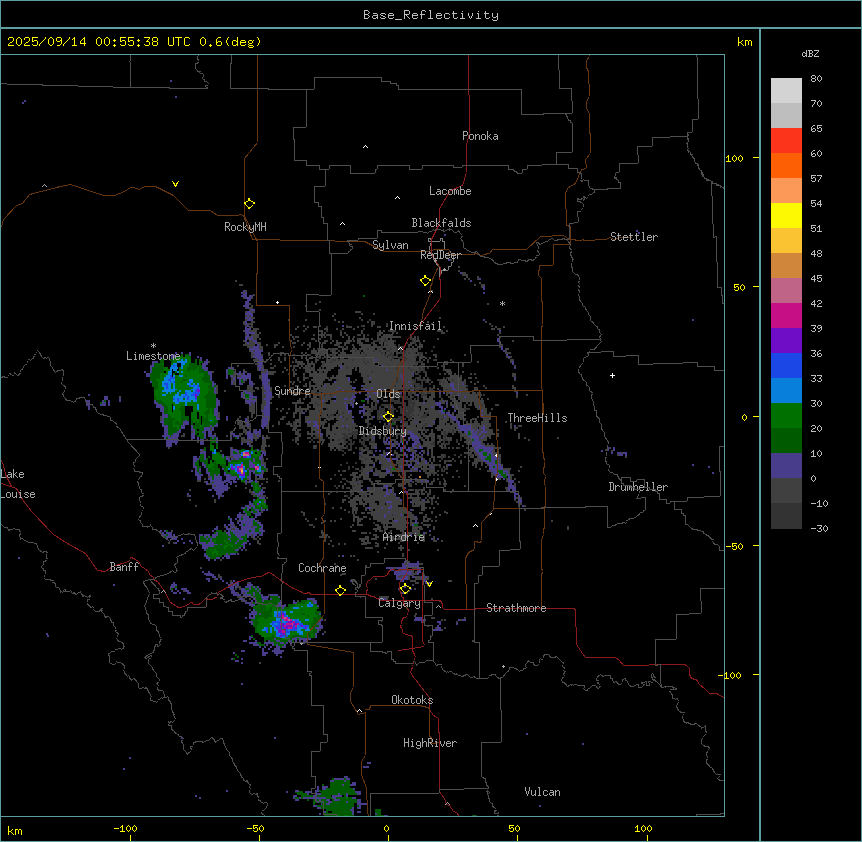
Task: Click the Ponoka city label
Action: point(480,136)
